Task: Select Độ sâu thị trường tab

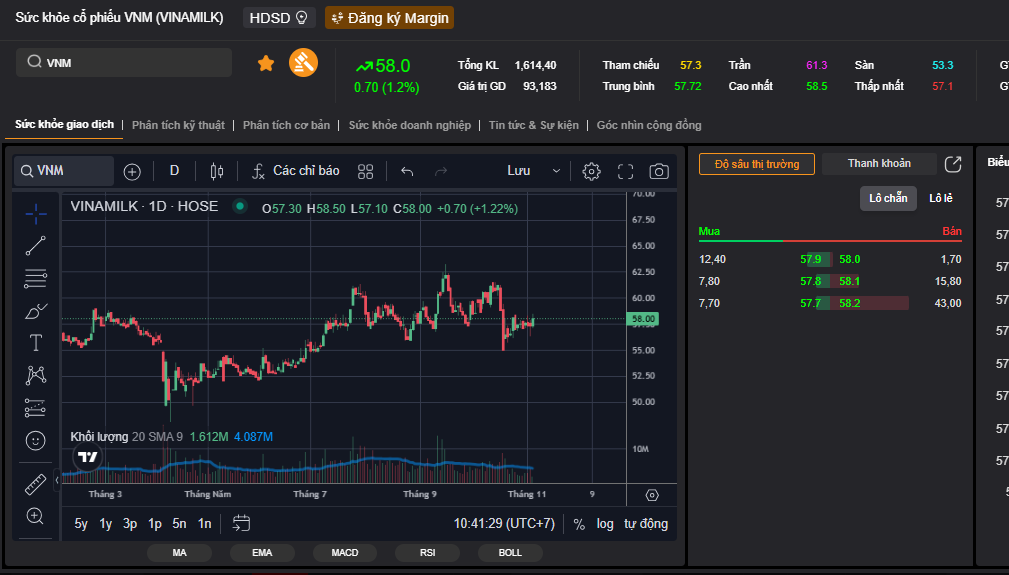Action: [x=757, y=164]
